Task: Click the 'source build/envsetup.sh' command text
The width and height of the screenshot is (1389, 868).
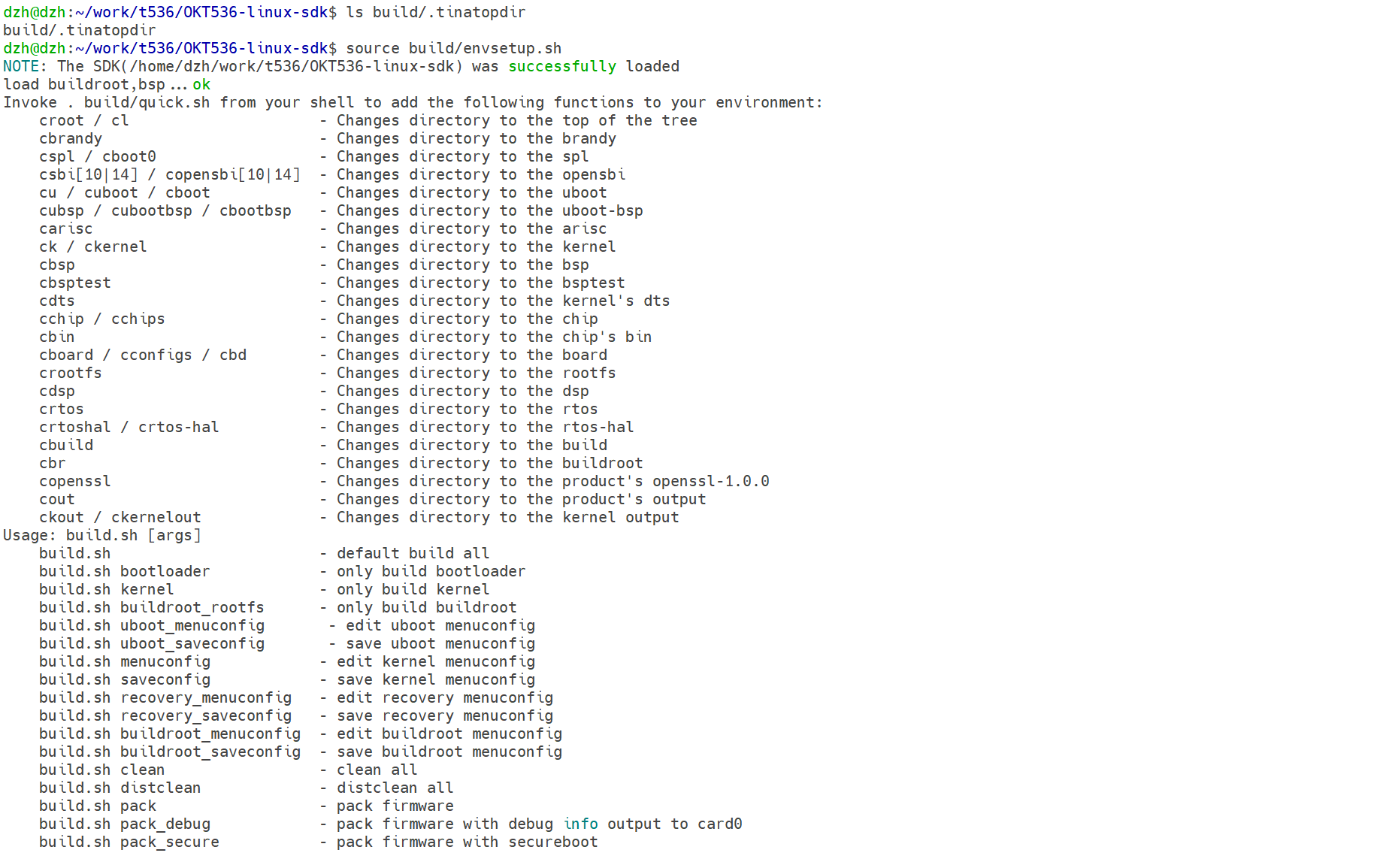Action: pyautogui.click(x=453, y=48)
